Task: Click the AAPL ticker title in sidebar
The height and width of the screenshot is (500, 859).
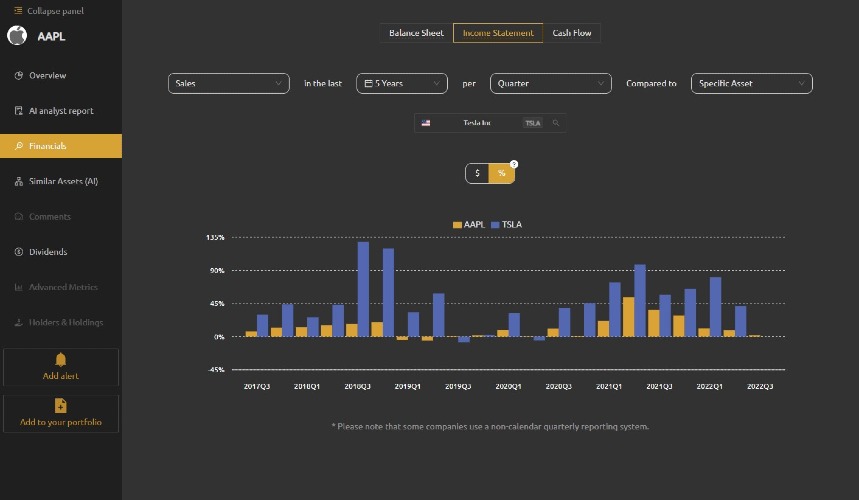Action: point(51,36)
